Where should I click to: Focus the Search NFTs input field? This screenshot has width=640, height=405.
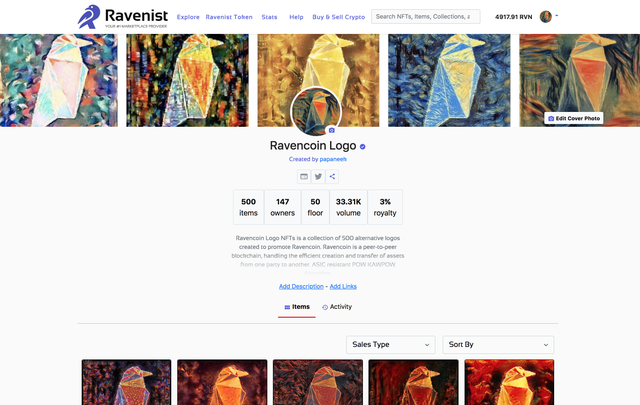click(x=426, y=17)
